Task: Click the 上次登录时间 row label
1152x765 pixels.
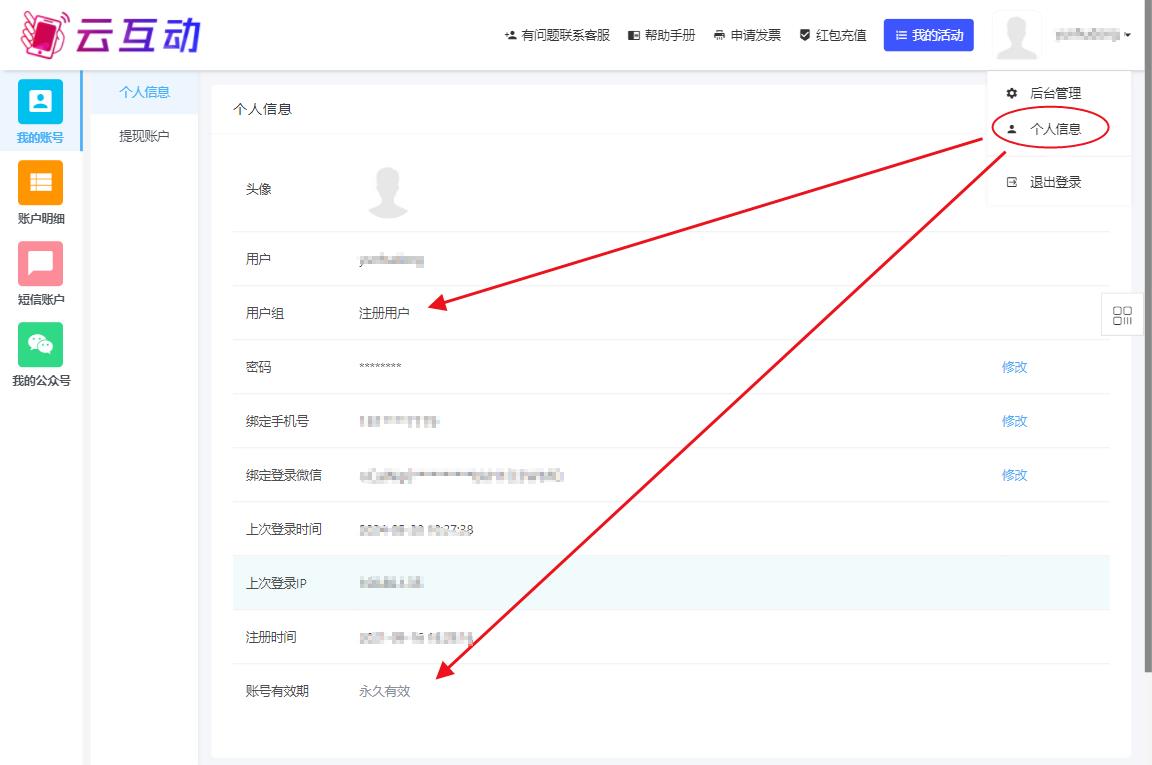Action: pyautogui.click(x=284, y=529)
